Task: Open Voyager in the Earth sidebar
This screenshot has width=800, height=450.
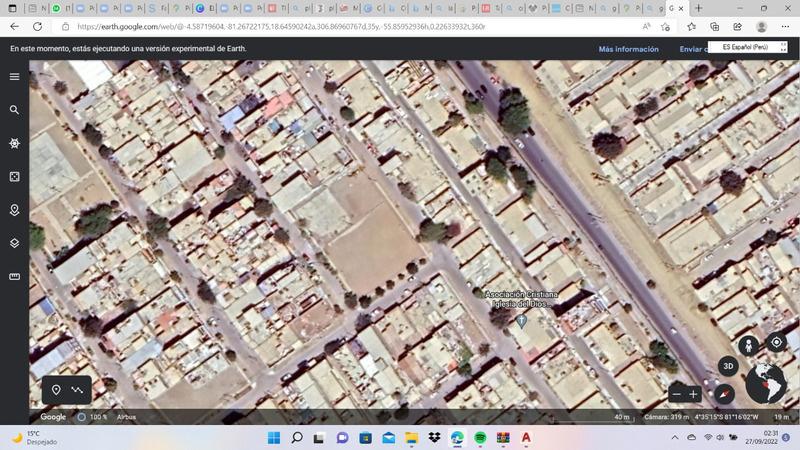Action: (14, 143)
